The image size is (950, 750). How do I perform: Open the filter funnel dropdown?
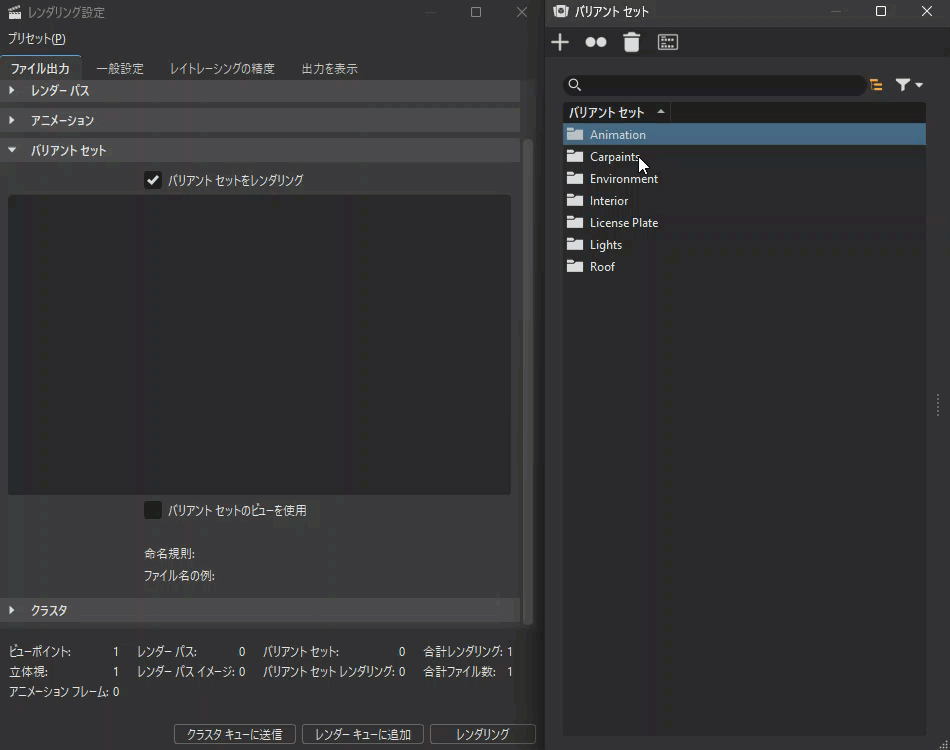[909, 85]
